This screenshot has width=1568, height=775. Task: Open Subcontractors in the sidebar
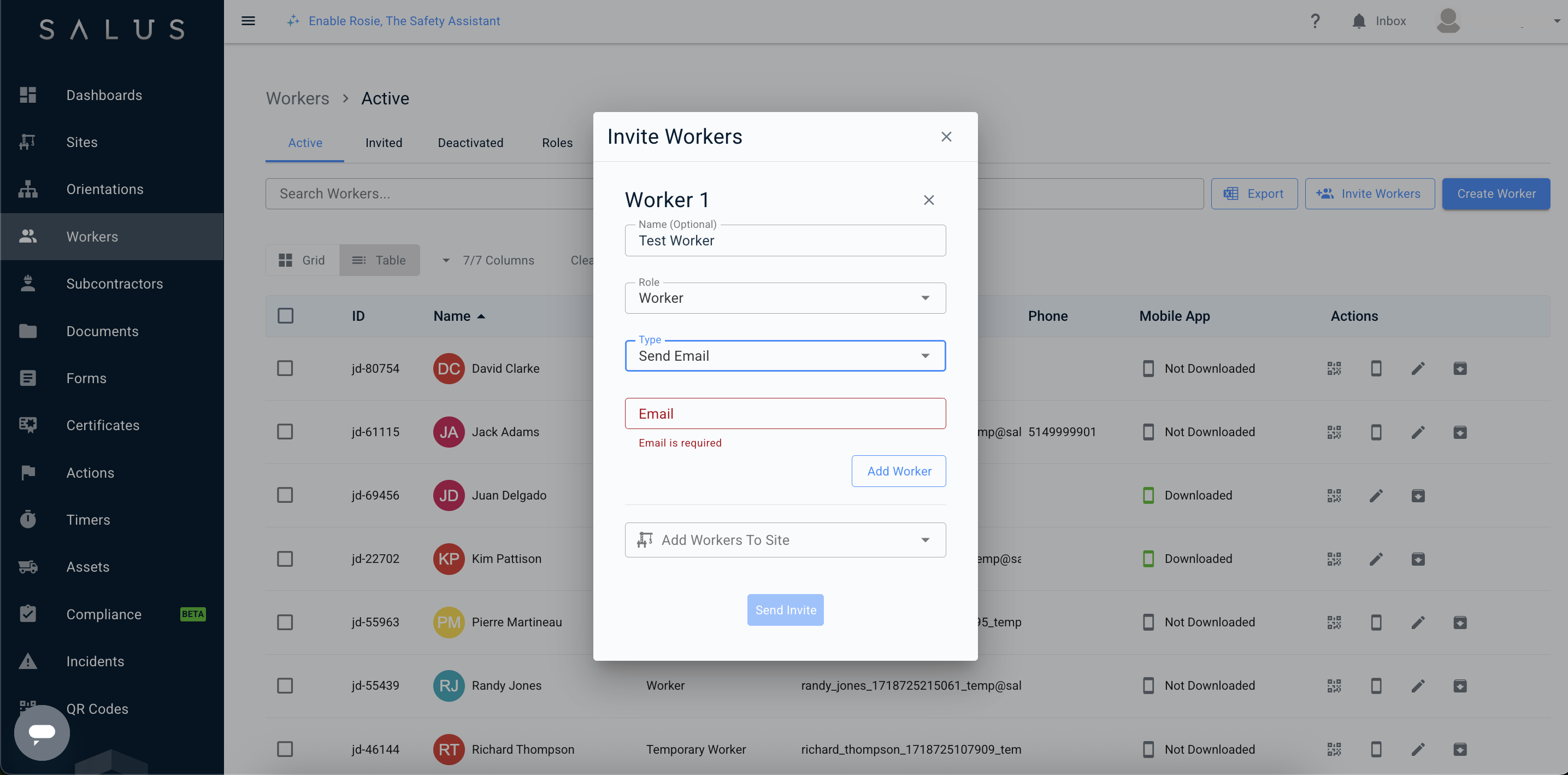click(x=112, y=284)
